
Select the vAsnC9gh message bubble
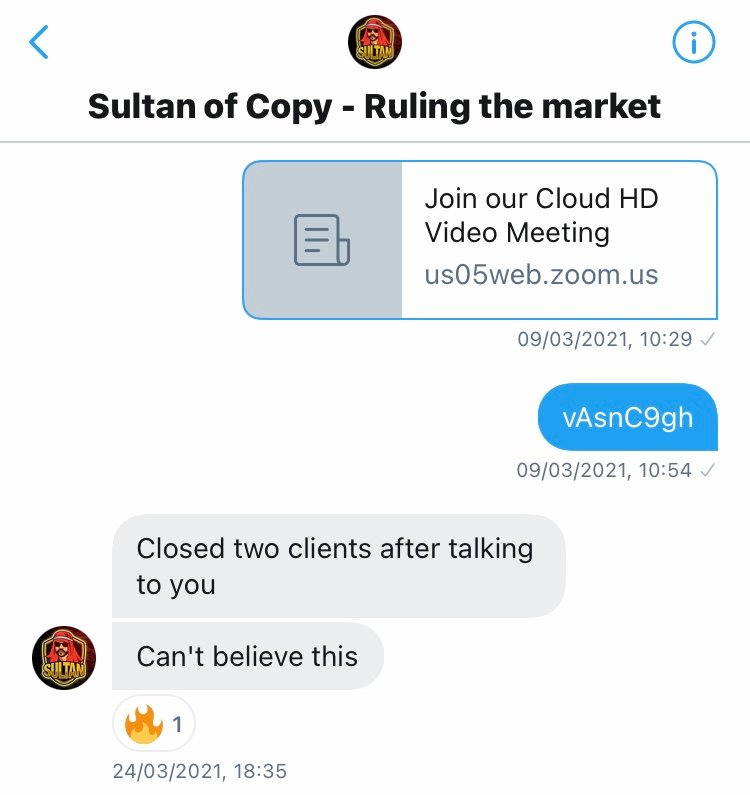click(627, 417)
